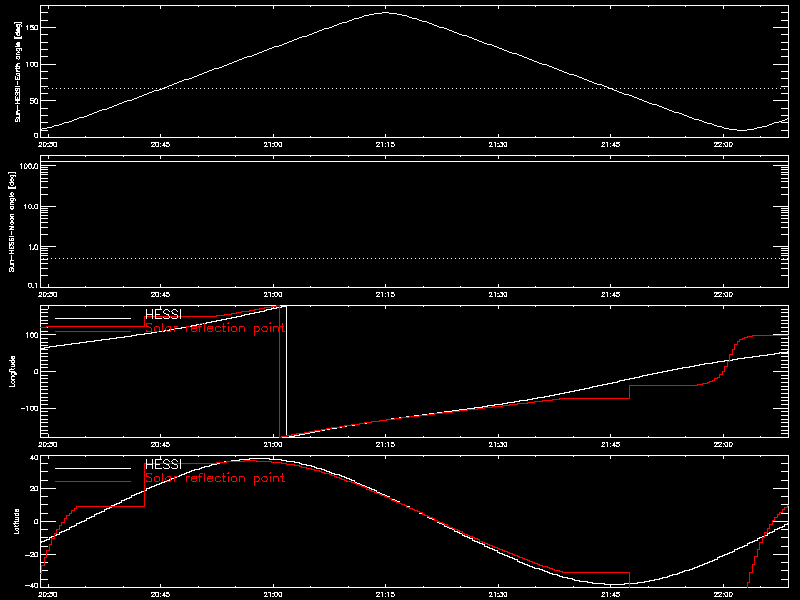Click the 20 tick of the Latitude panel

34,488
